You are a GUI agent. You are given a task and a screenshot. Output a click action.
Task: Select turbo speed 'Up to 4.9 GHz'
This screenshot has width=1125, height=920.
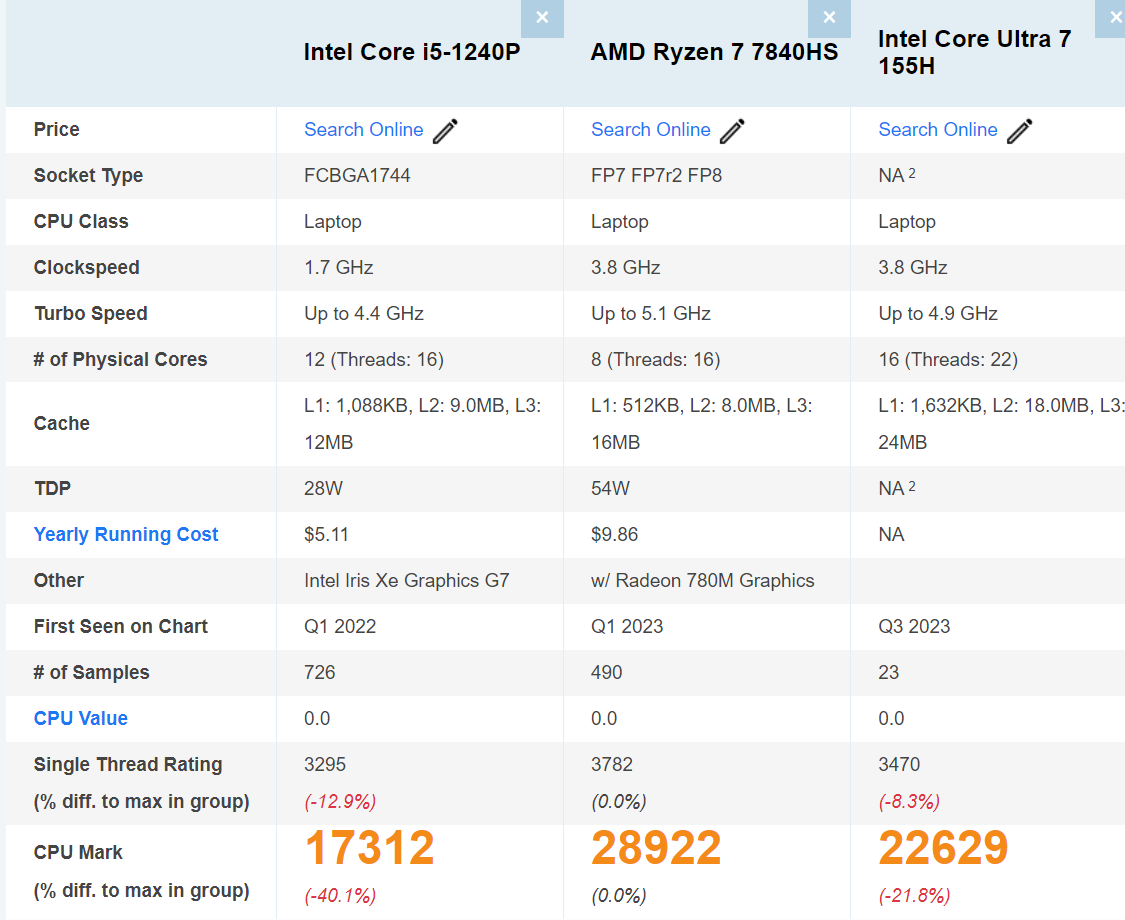[938, 314]
